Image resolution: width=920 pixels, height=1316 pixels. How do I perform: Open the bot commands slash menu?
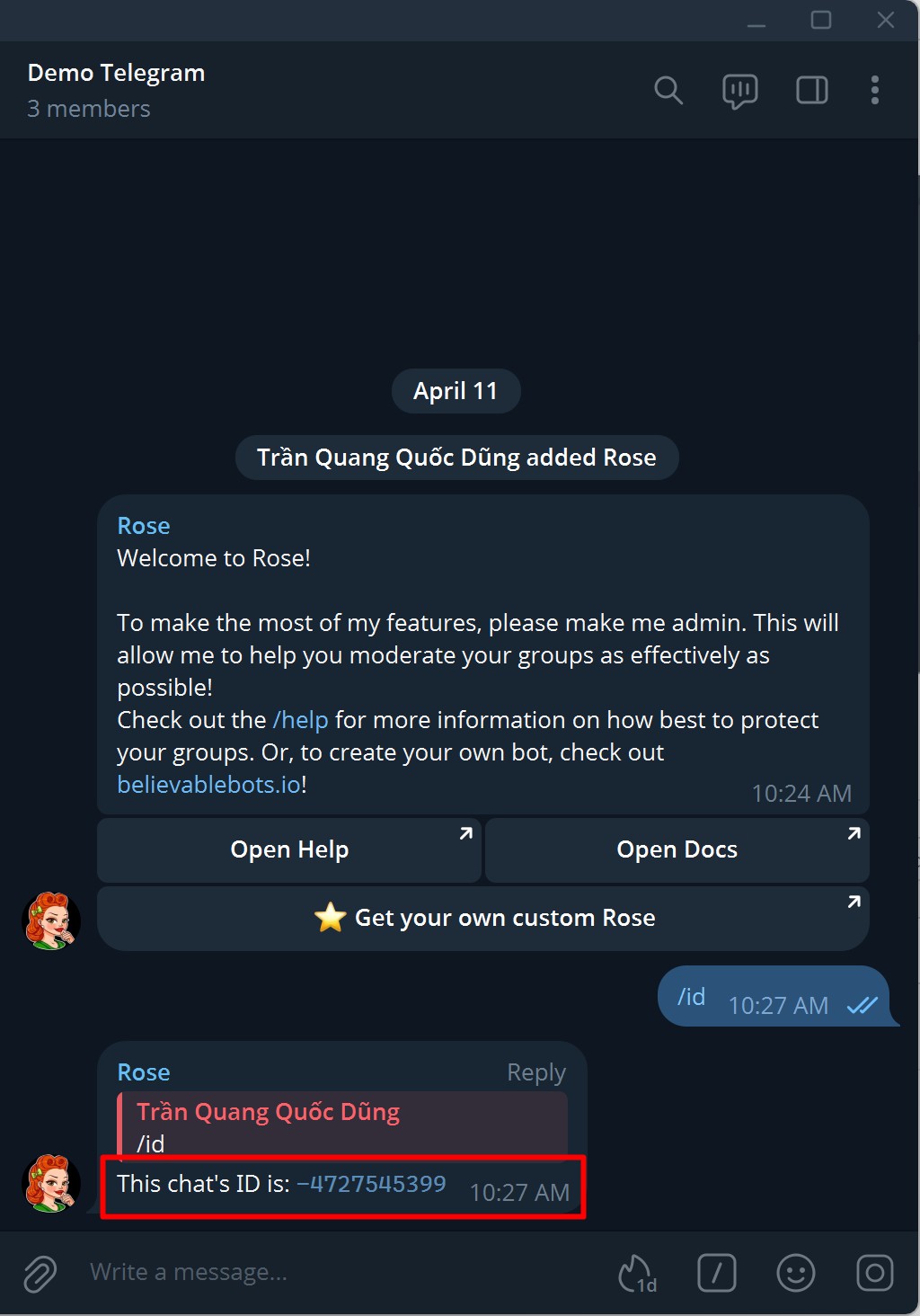tap(716, 1273)
